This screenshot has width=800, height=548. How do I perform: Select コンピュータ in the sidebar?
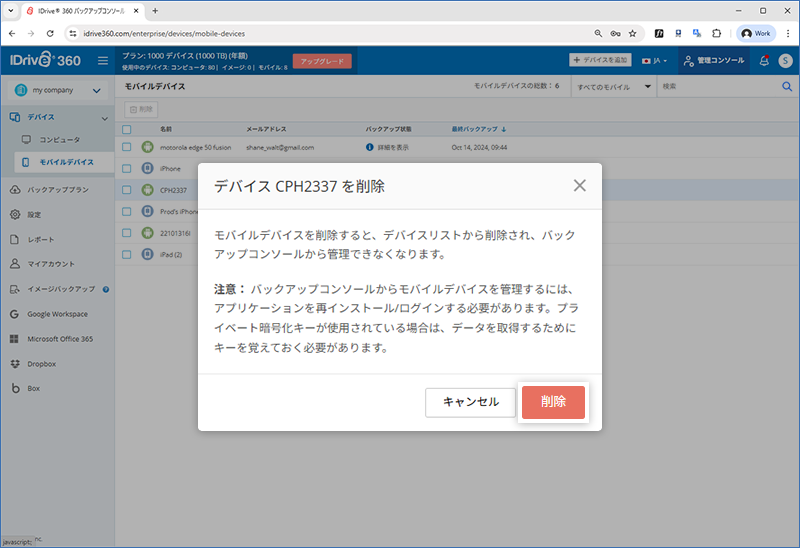coord(59,139)
